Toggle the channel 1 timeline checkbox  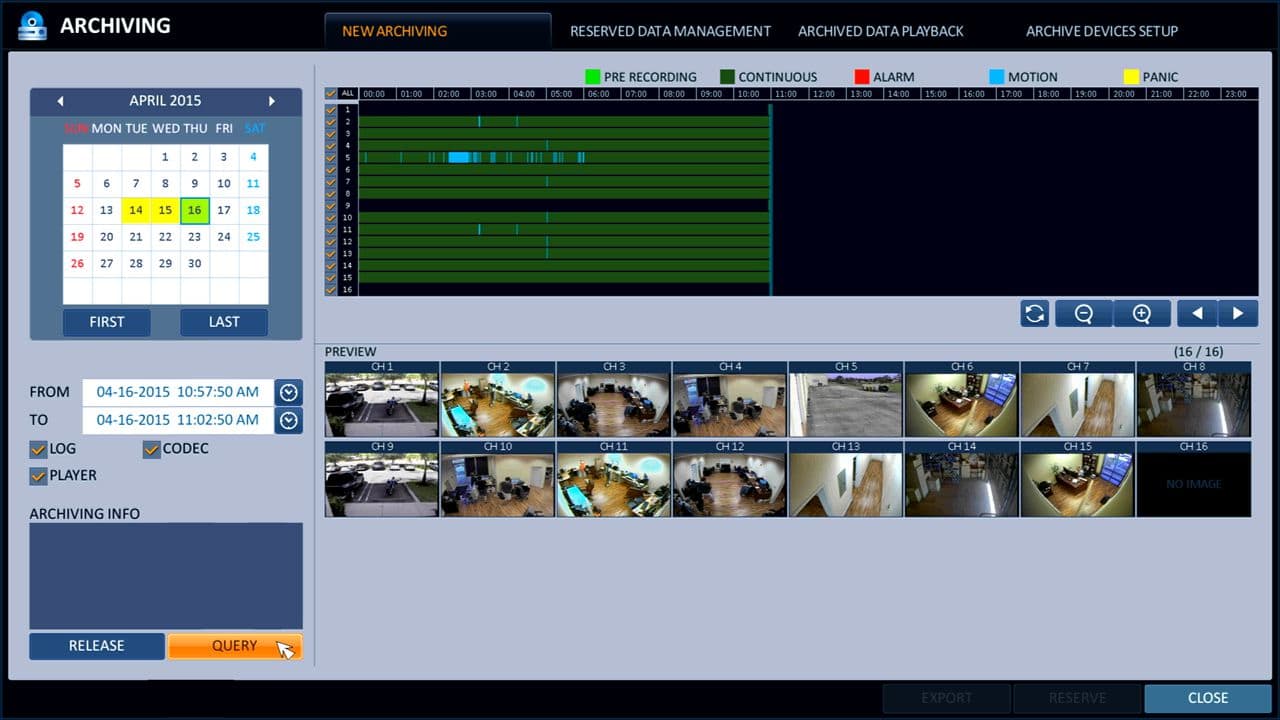[331, 109]
